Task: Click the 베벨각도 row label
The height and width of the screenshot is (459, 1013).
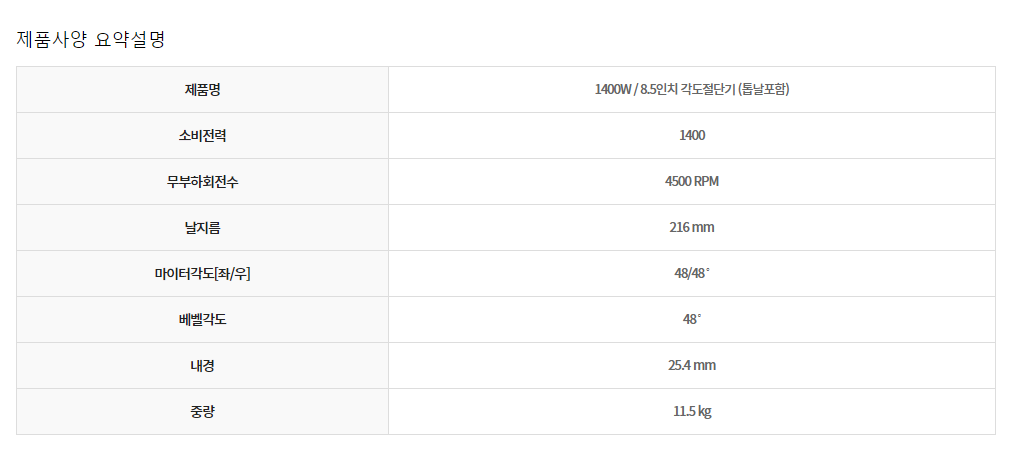Action: [x=202, y=320]
